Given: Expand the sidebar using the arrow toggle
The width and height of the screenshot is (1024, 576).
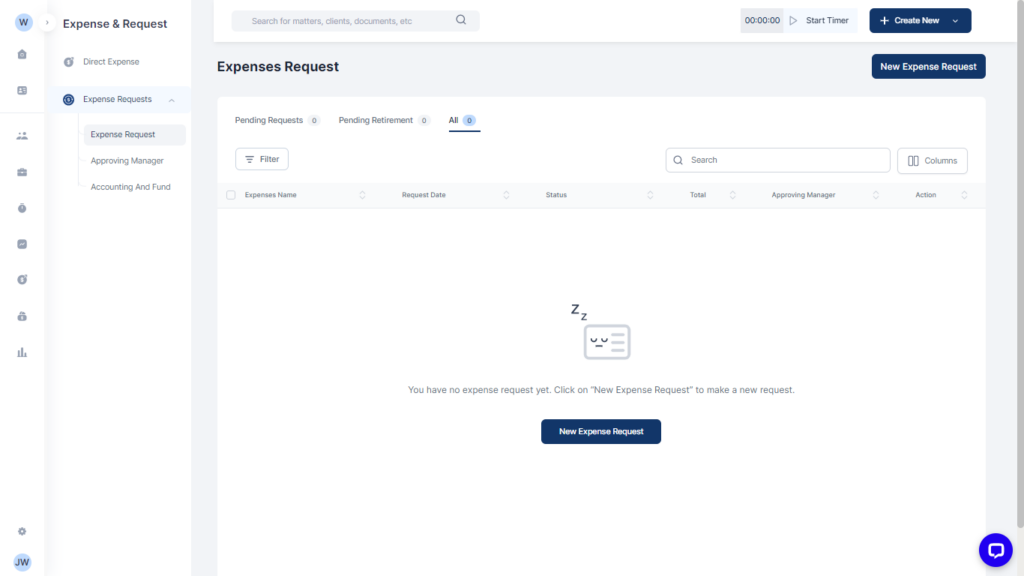Looking at the screenshot, I should click(x=47, y=22).
